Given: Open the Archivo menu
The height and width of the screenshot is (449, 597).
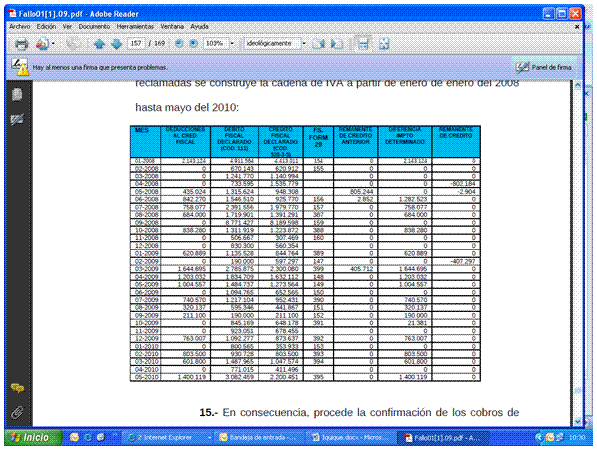Looking at the screenshot, I should point(20,26).
